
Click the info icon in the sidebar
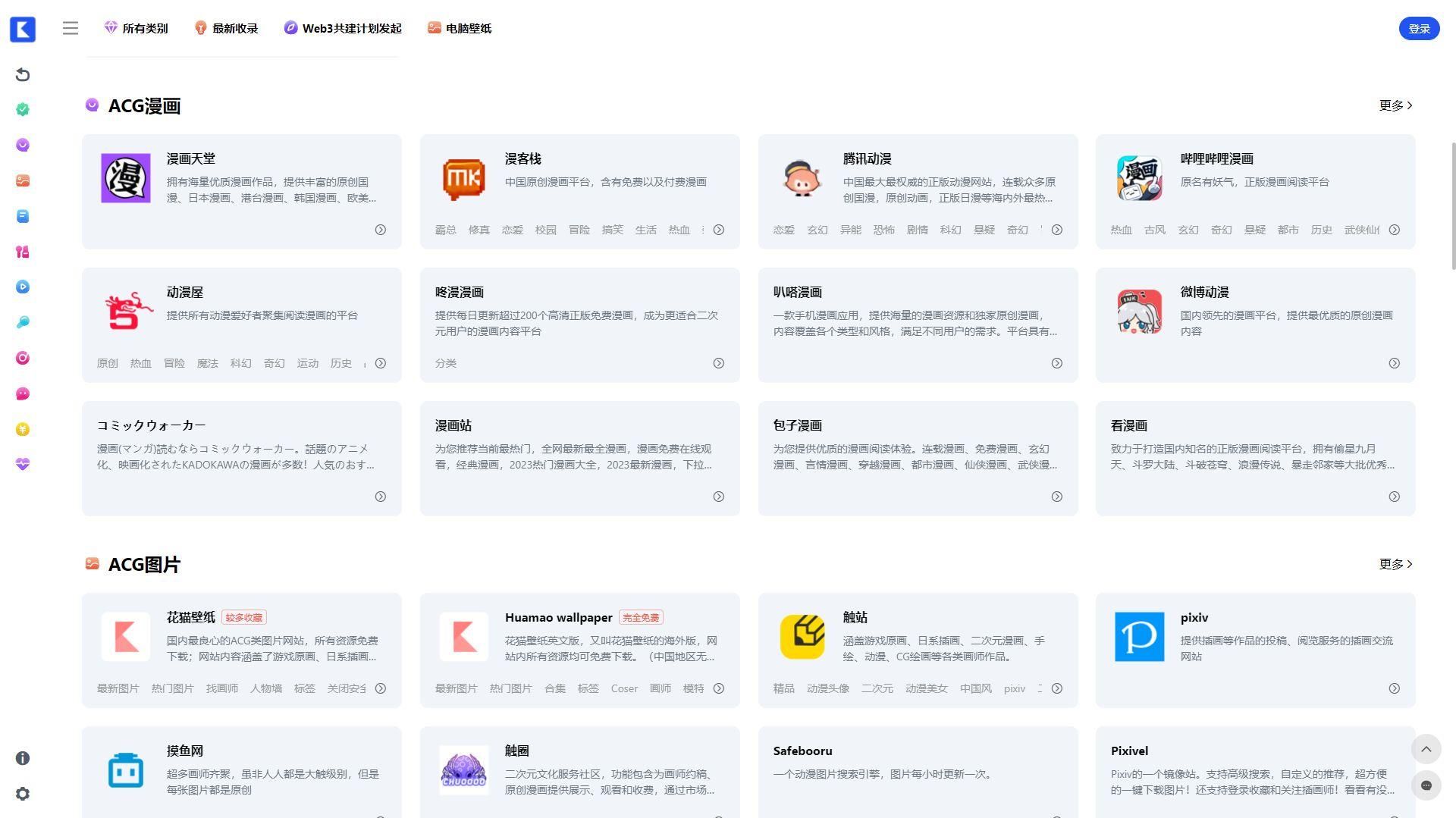click(23, 758)
